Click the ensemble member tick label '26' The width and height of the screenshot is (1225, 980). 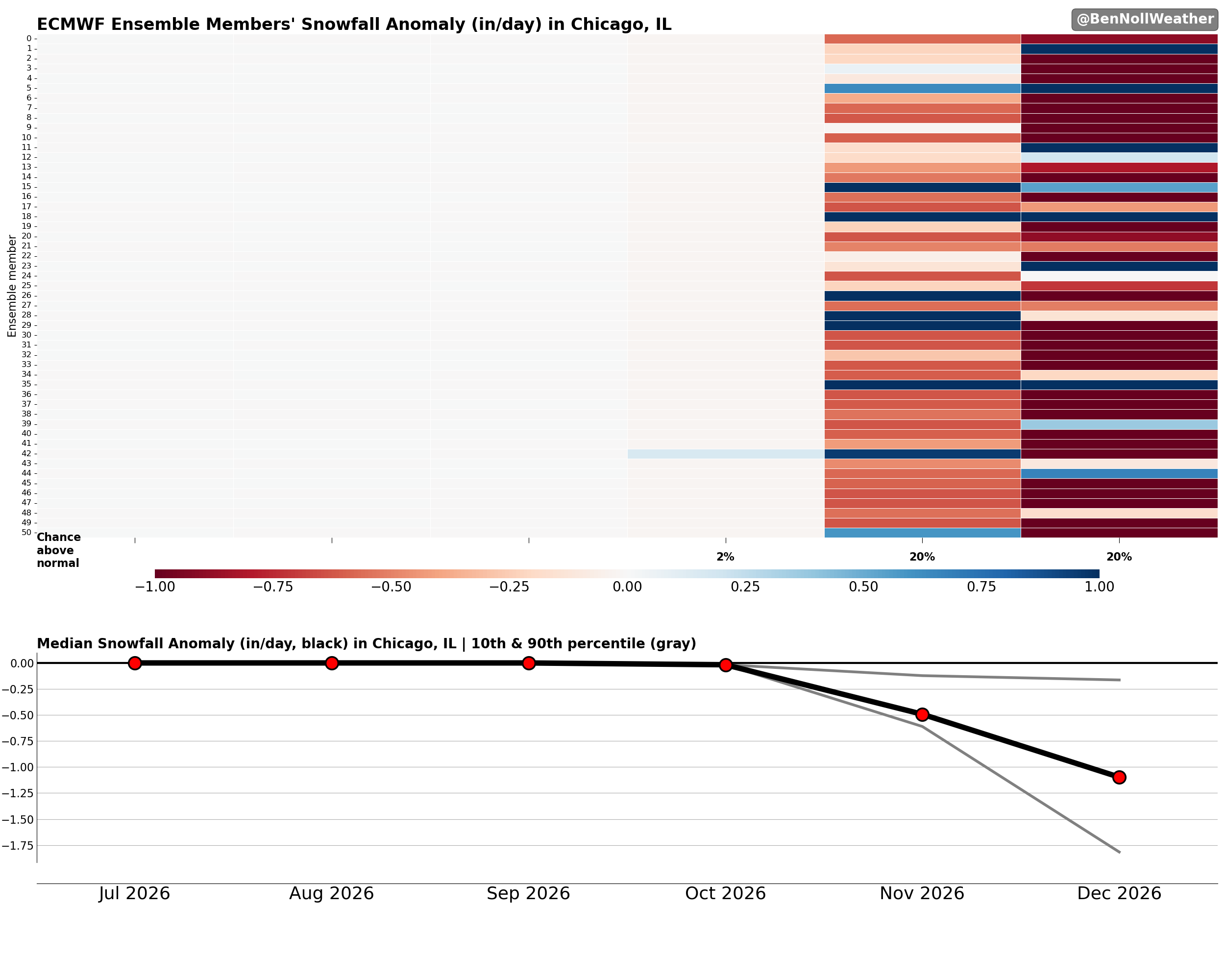[x=26, y=295]
